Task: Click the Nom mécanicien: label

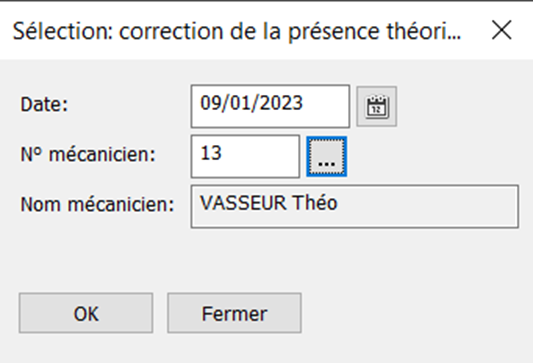Action: tap(97, 205)
